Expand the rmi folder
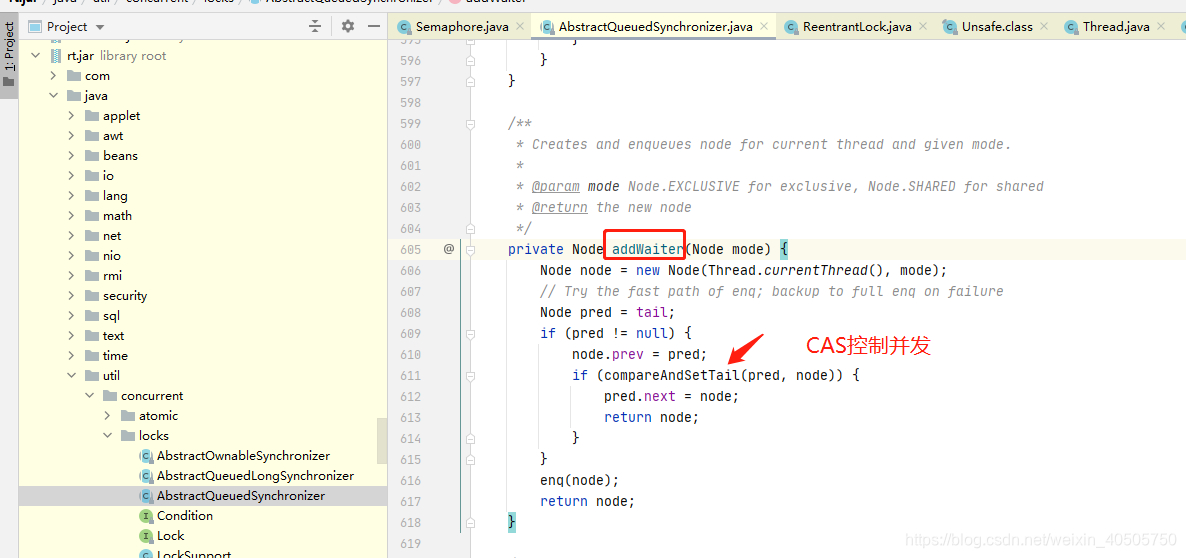The height and width of the screenshot is (558, 1186). tap(71, 276)
